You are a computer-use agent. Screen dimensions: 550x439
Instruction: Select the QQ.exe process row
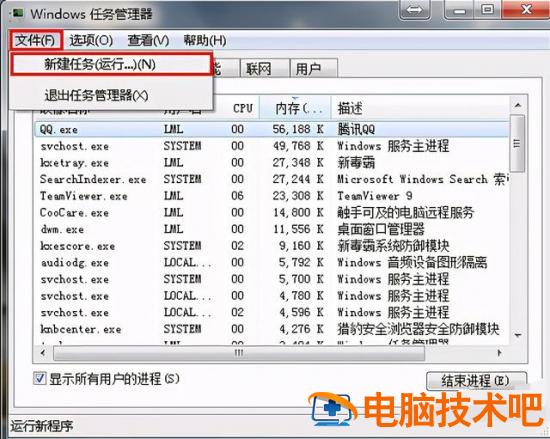coord(271,129)
